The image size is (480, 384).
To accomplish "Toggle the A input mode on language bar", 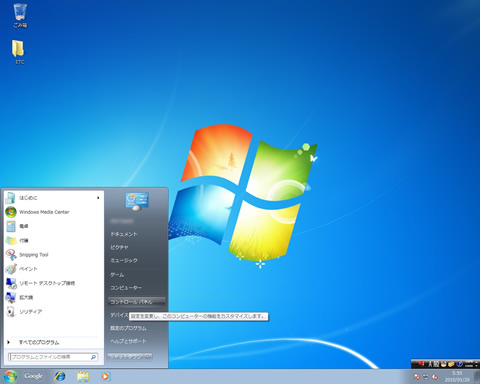I will click(431, 364).
